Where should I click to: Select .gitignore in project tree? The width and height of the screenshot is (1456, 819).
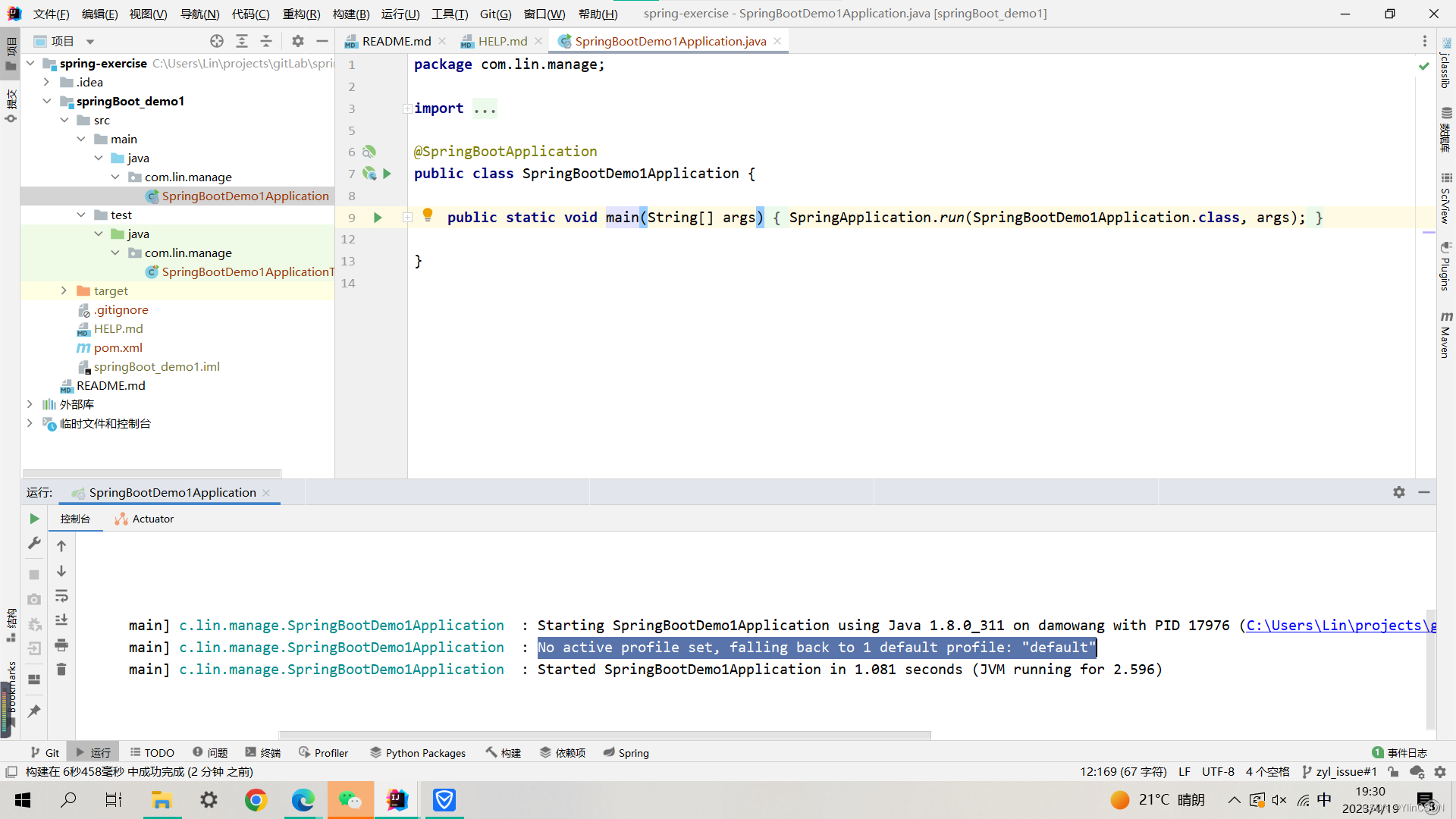pos(121,309)
